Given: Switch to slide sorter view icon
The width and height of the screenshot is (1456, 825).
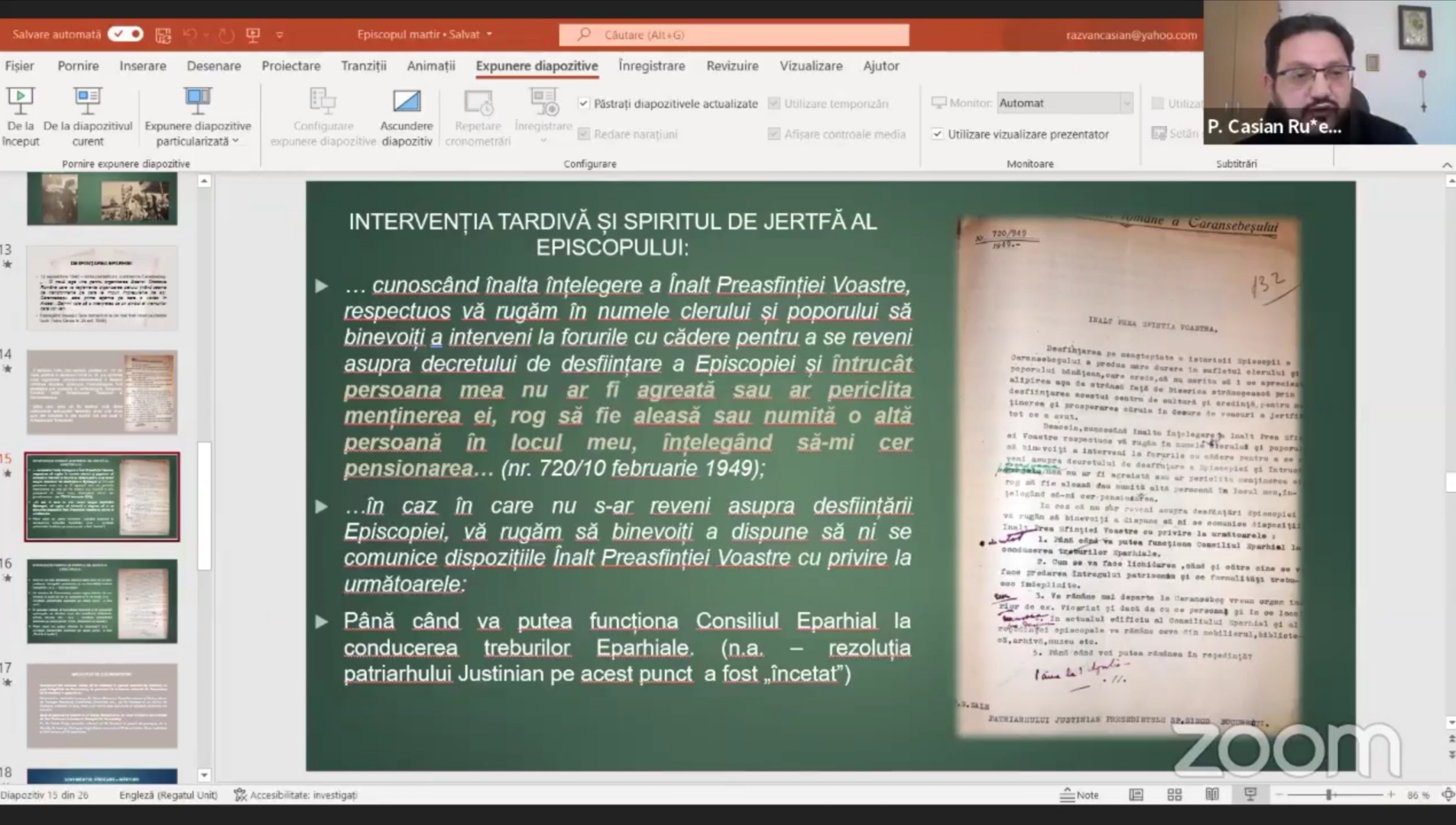Looking at the screenshot, I should point(1174,795).
